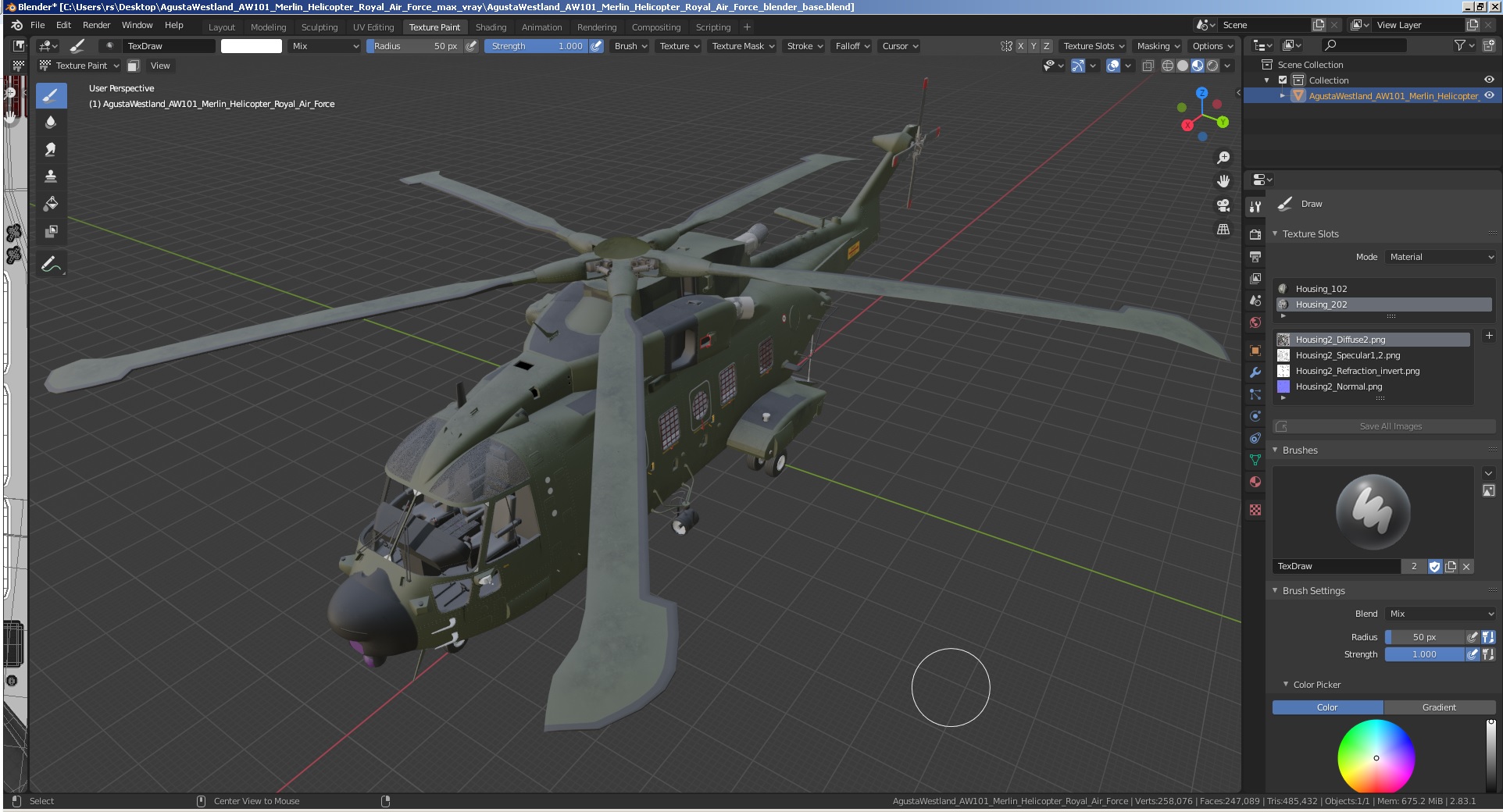Open Texture checker properties tab
The width and height of the screenshot is (1503, 812).
coord(1255,510)
